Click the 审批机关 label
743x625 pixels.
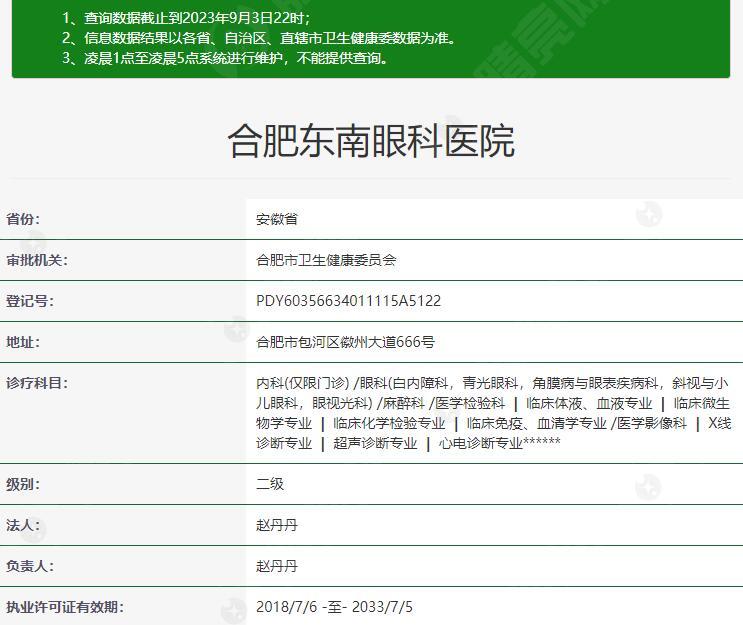37,260
